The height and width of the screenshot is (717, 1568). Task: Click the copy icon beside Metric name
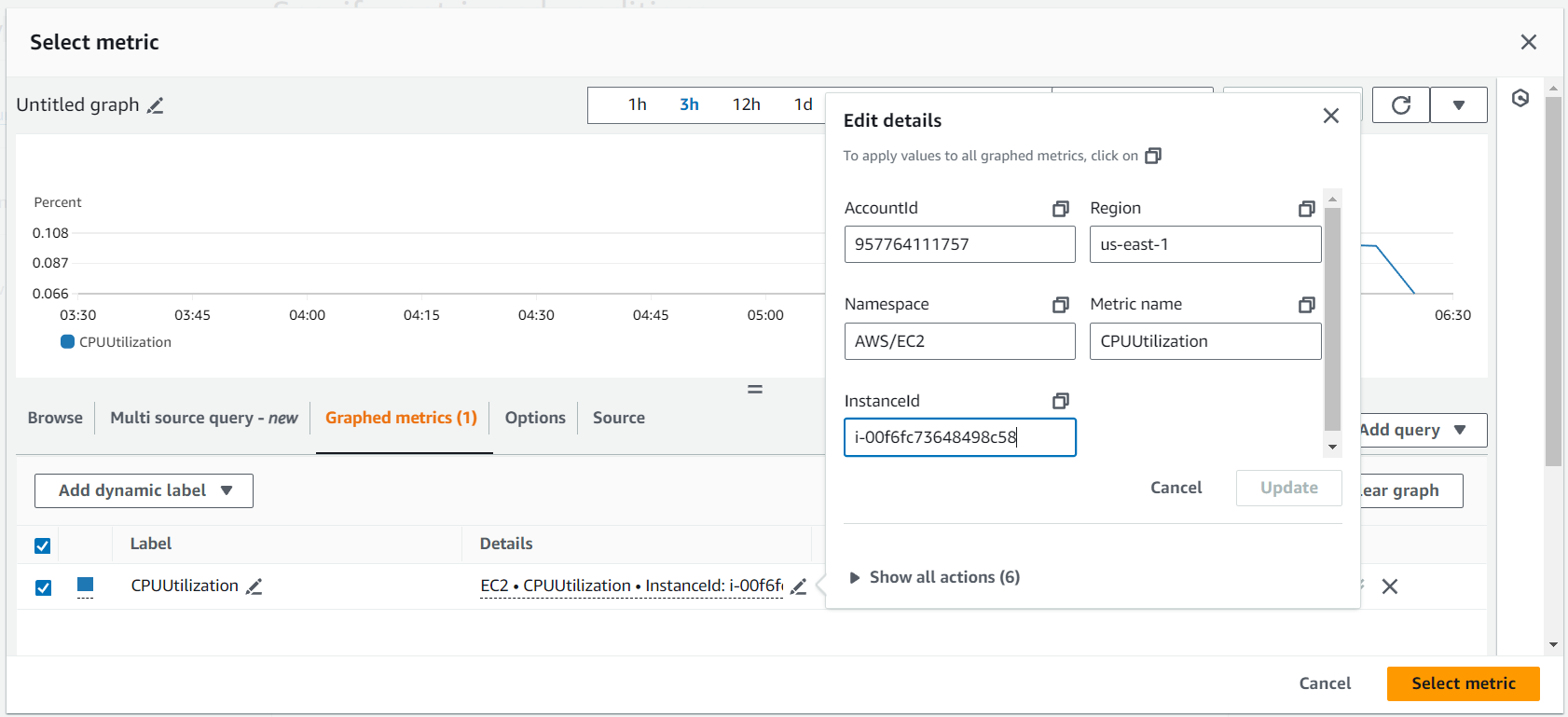[1306, 305]
